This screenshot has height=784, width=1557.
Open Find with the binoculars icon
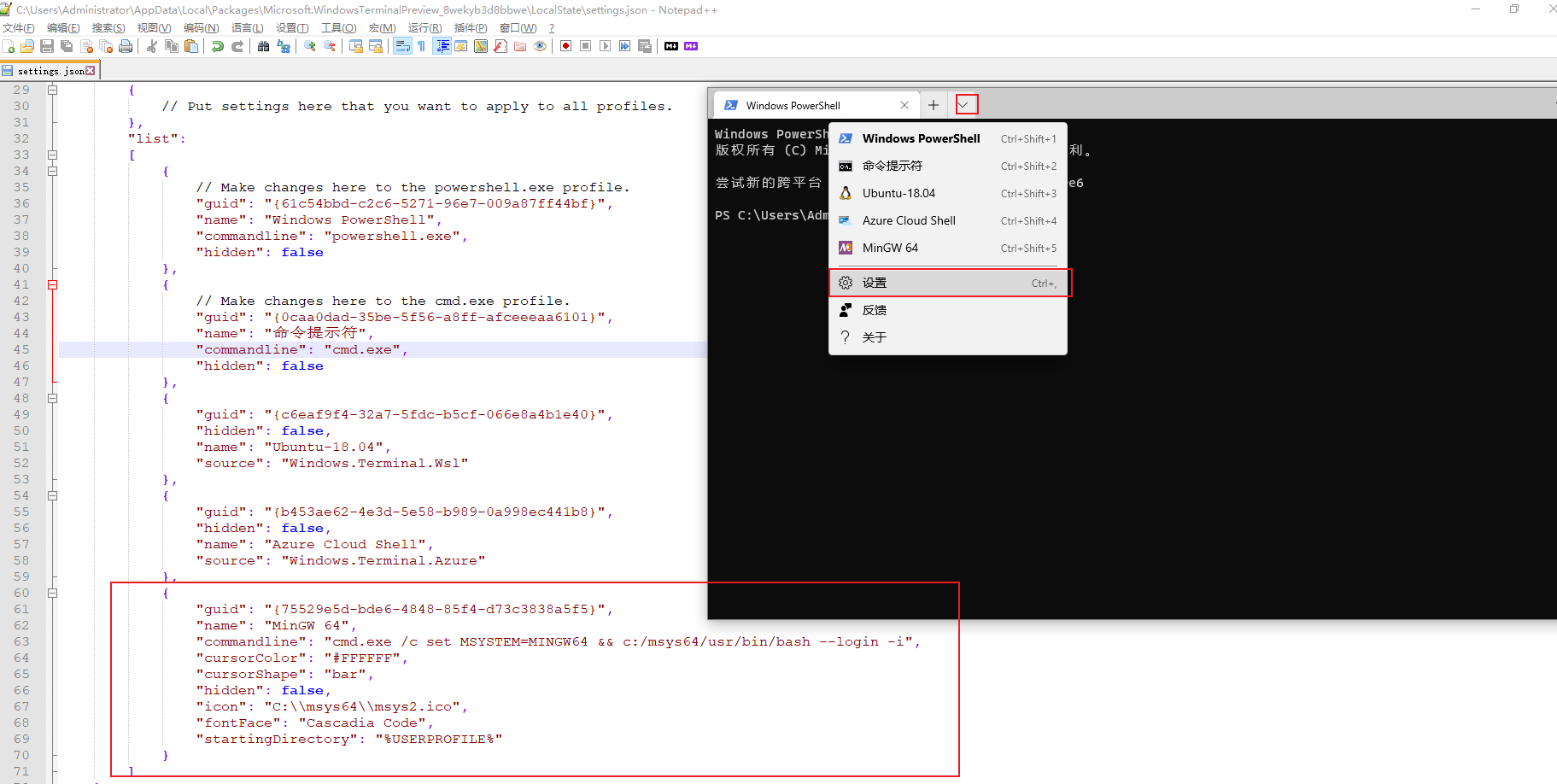[263, 46]
